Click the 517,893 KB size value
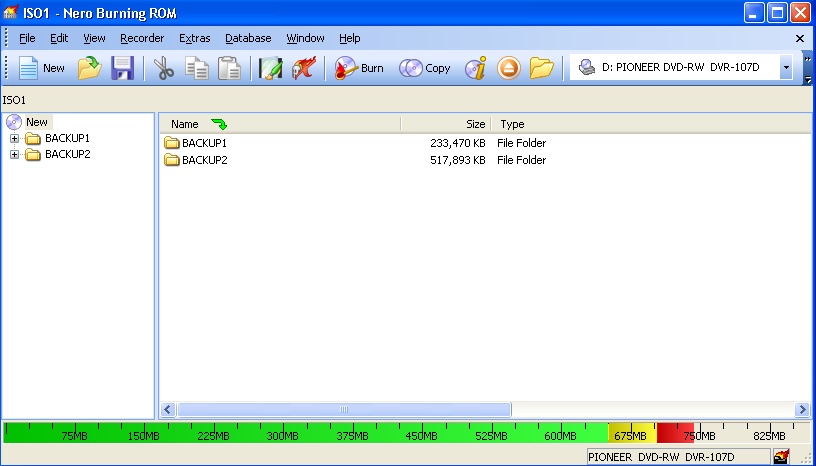The height and width of the screenshot is (466, 816). click(x=458, y=160)
